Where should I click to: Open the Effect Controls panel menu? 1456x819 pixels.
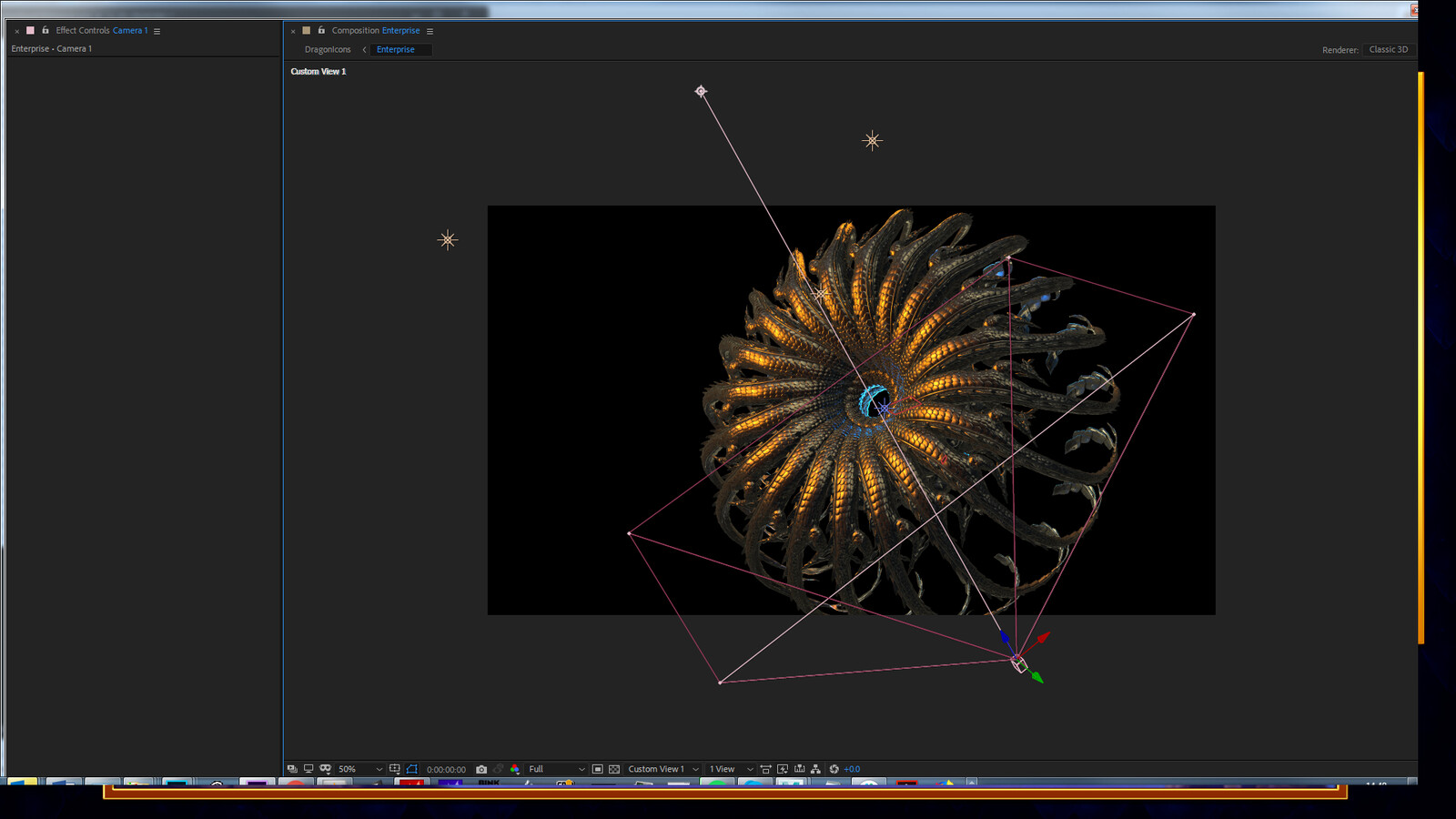[x=157, y=31]
